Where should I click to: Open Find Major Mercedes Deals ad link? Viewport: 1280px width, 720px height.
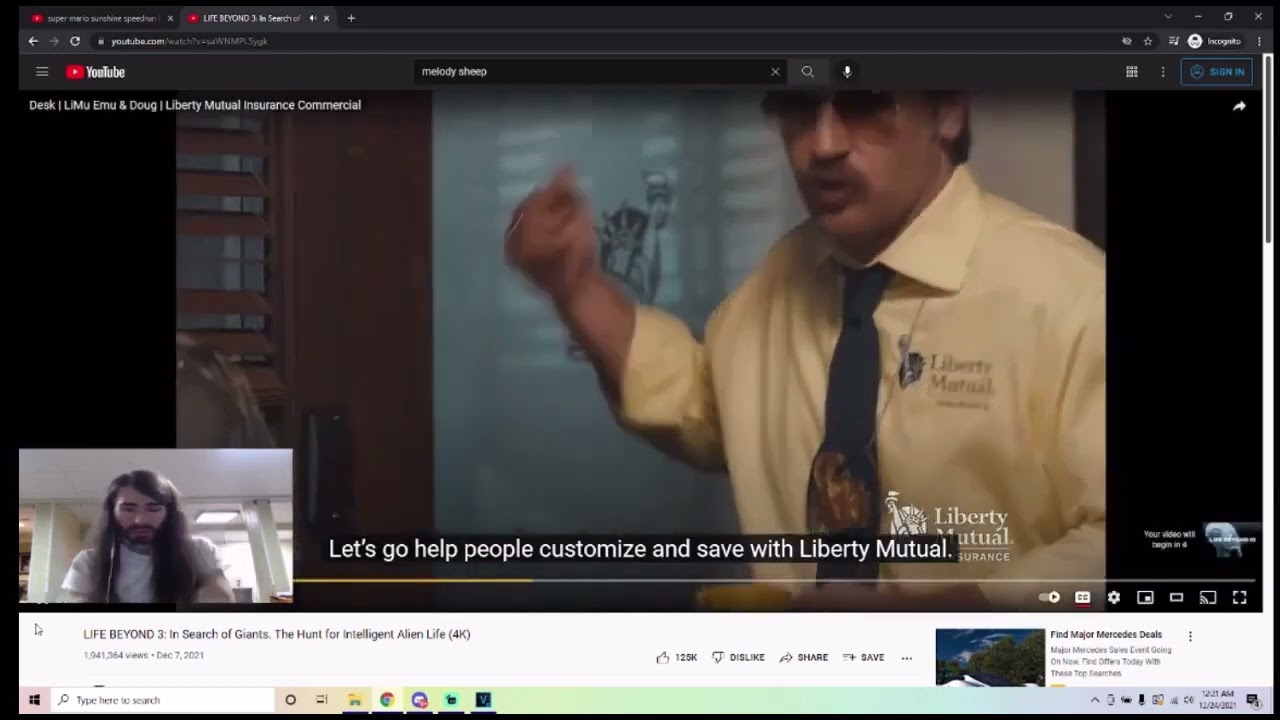(1106, 634)
